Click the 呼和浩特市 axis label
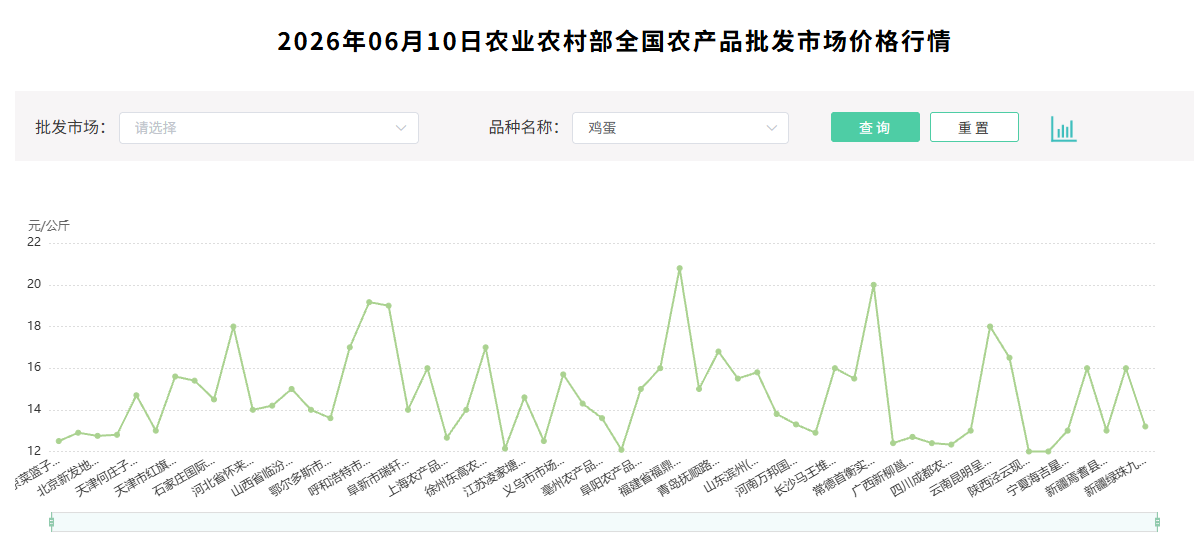Screen dimensions: 1194x555 [342, 476]
